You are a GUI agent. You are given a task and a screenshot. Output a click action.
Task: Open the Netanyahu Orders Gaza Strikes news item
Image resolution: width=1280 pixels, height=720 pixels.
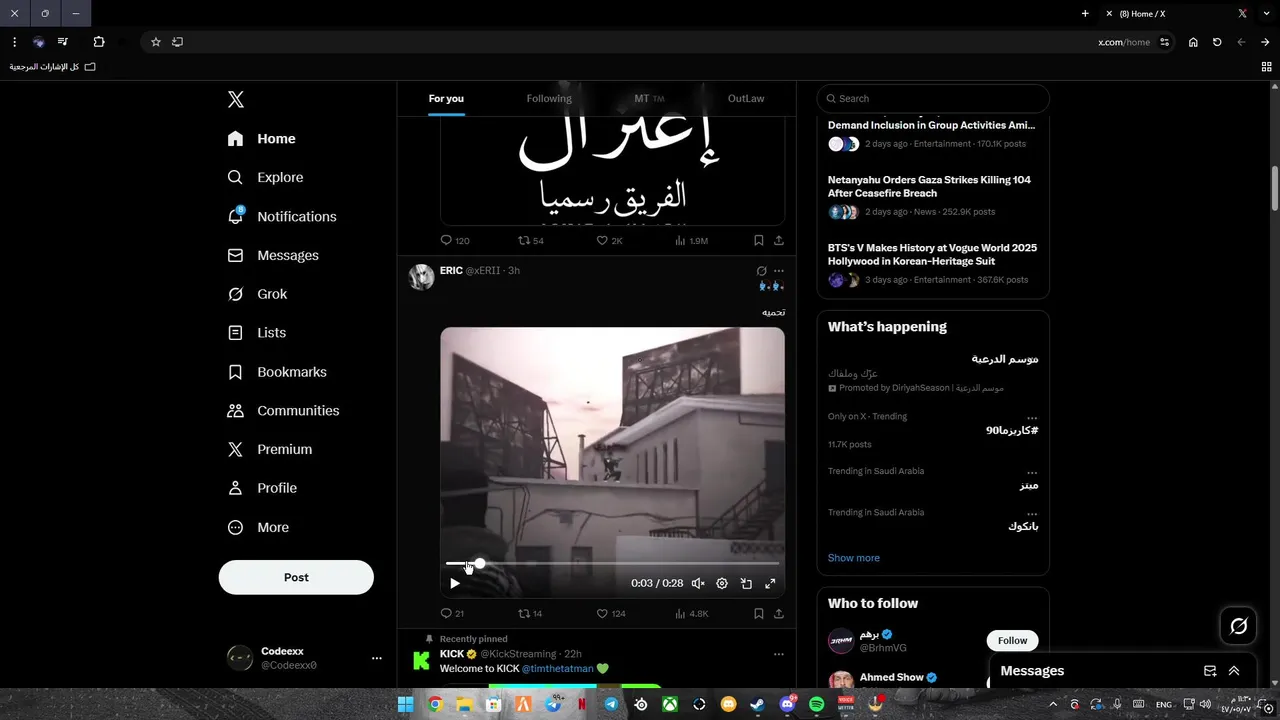coord(933,194)
